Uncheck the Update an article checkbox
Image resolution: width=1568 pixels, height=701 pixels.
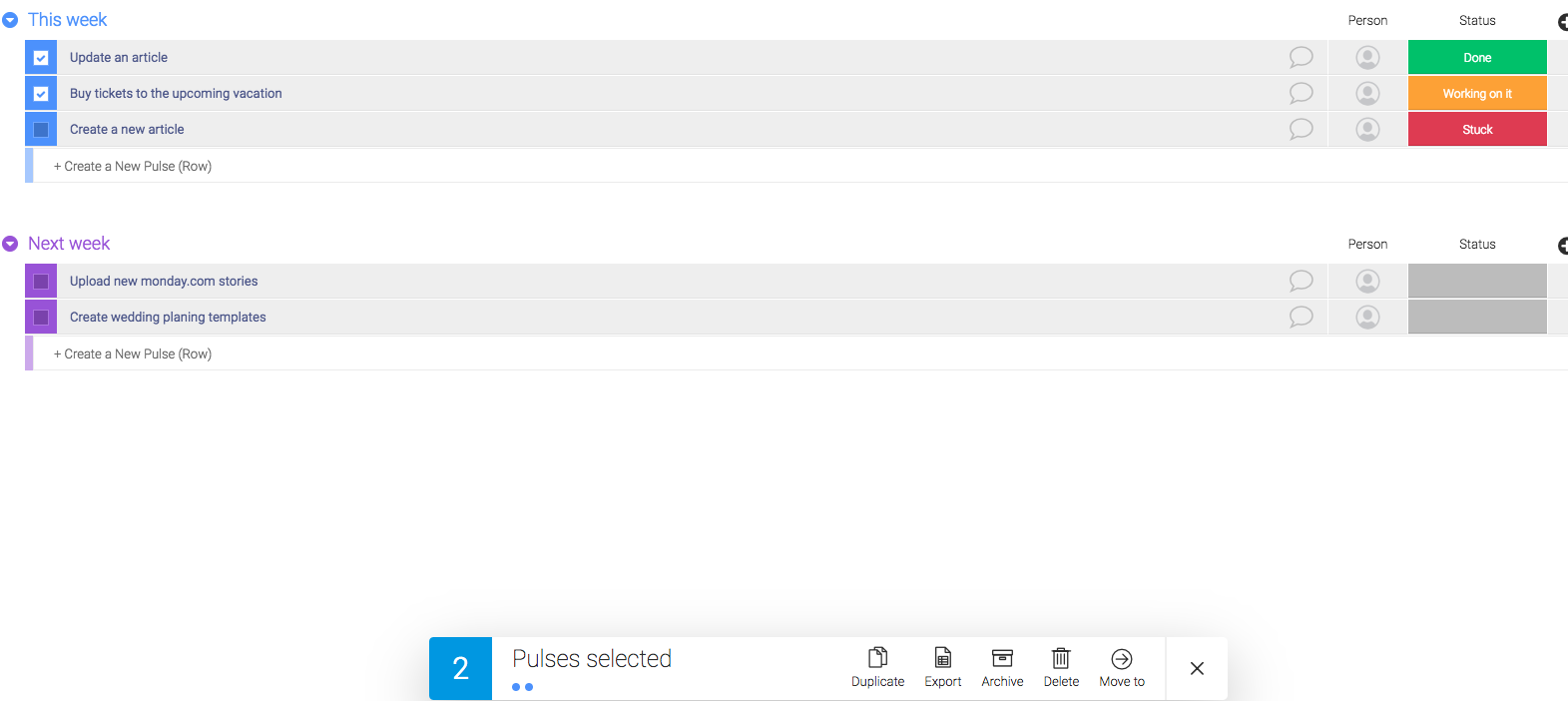[41, 58]
